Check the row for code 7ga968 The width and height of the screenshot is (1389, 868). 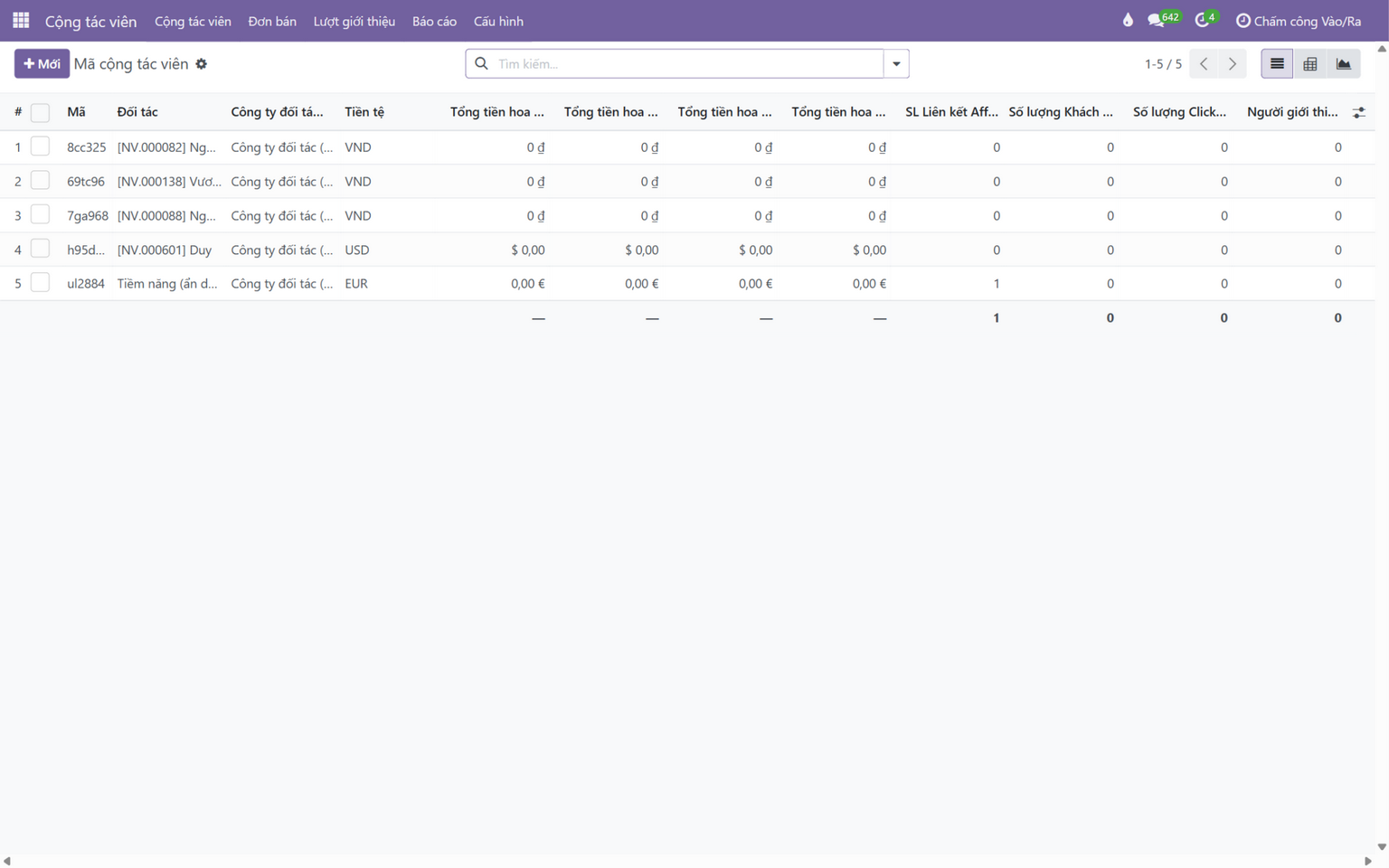coord(40,215)
